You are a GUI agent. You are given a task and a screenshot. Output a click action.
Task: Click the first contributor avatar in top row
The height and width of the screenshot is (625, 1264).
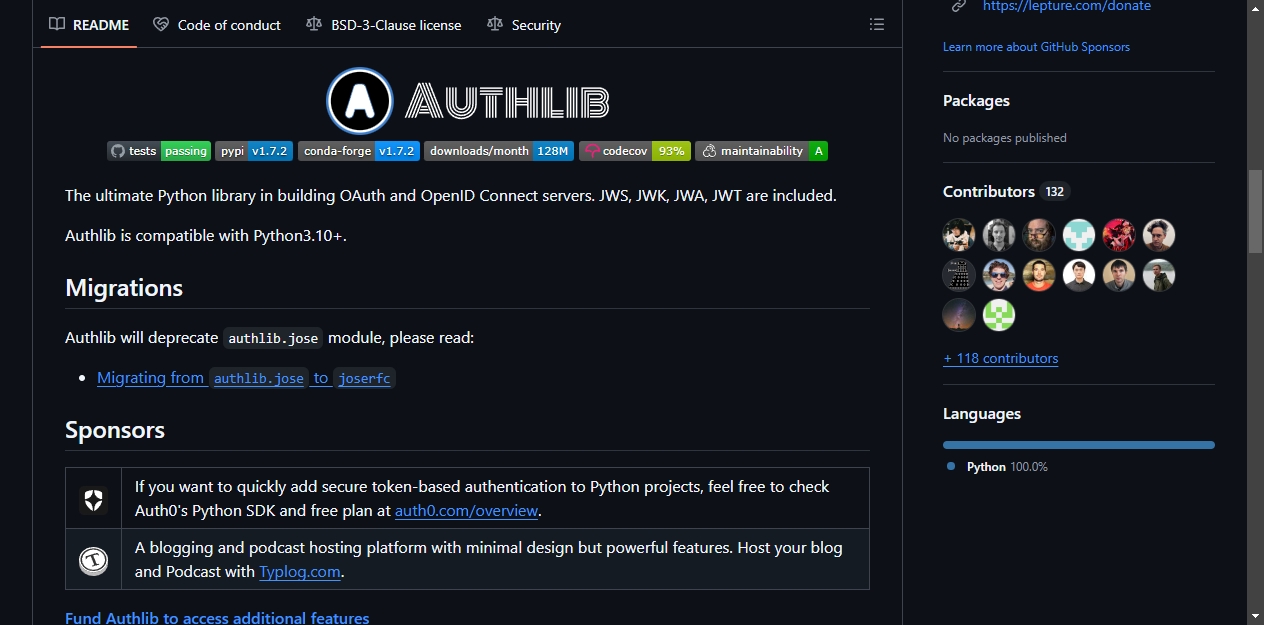coord(959,235)
